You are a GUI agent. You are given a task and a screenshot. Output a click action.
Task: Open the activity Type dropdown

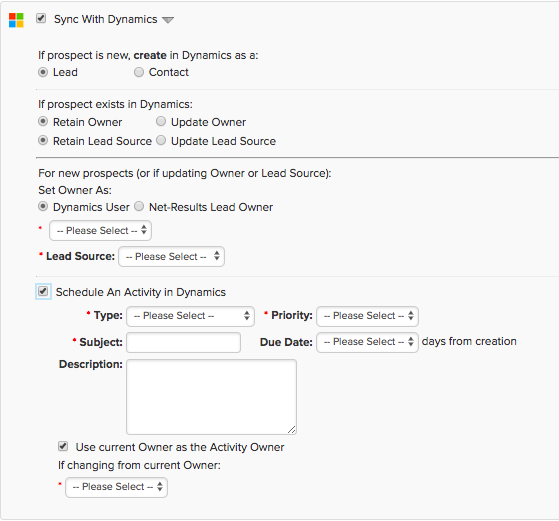pos(190,316)
